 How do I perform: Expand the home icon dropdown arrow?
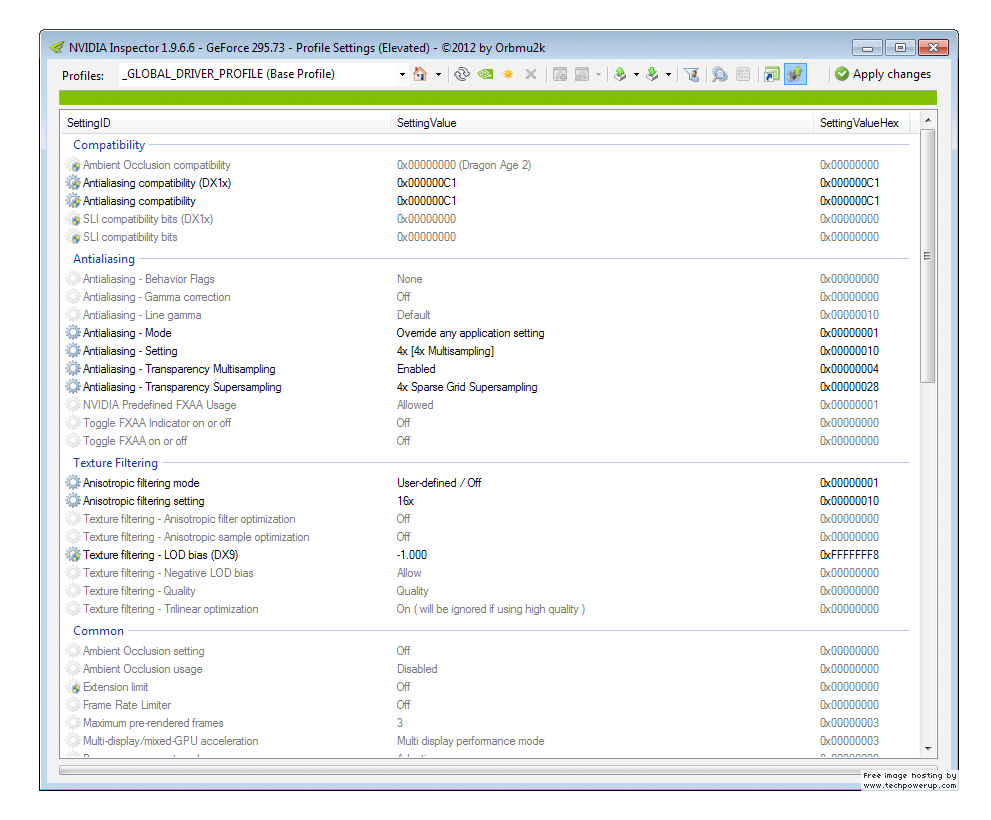click(x=438, y=74)
